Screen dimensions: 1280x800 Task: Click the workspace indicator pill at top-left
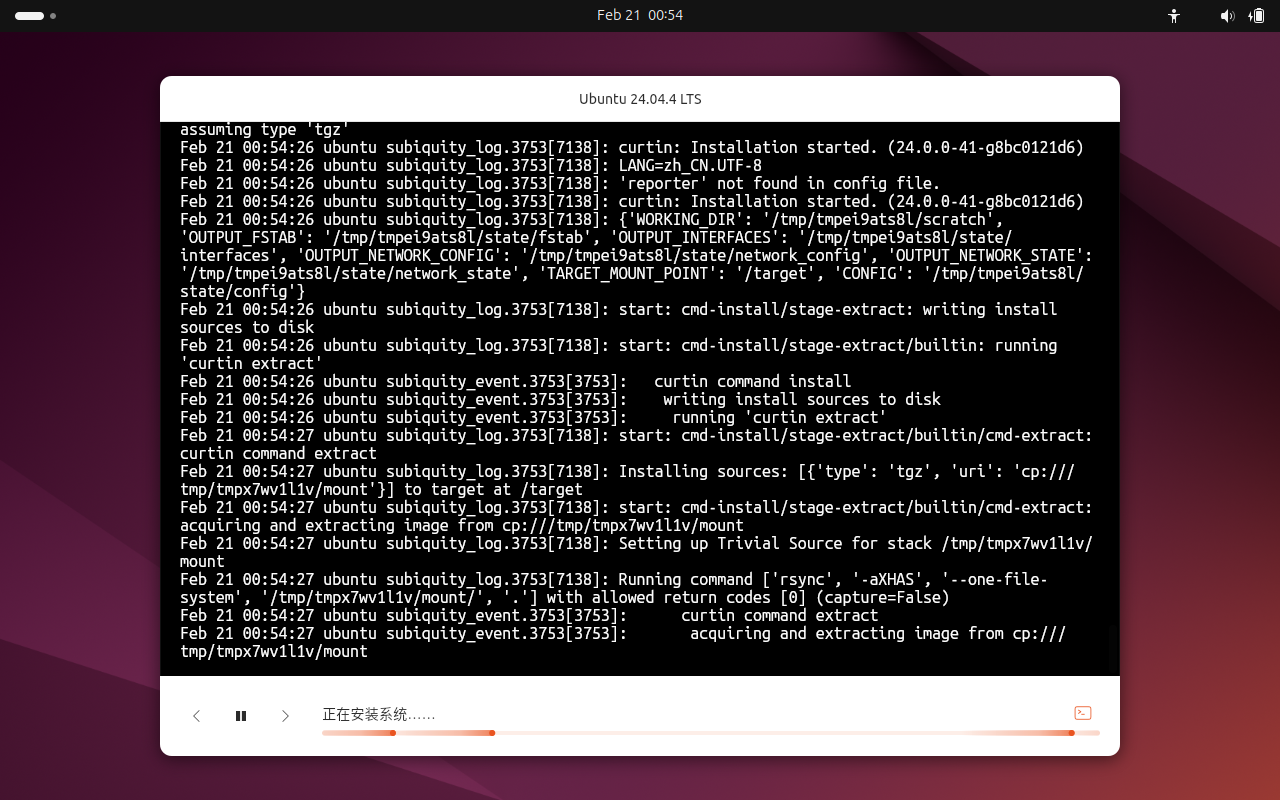coord(29,16)
